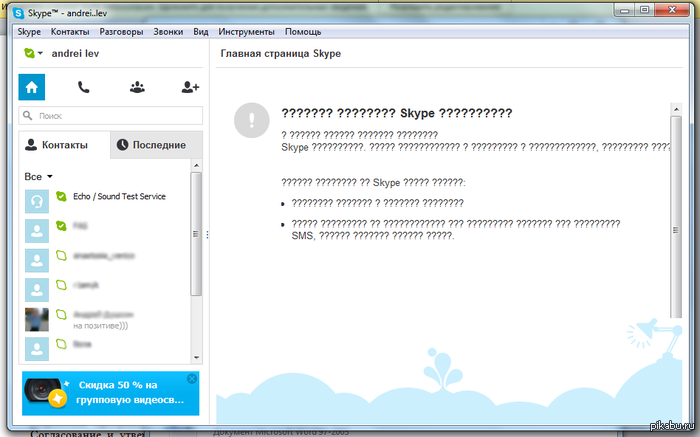Click contacts list scroll down arrow

coord(196,358)
